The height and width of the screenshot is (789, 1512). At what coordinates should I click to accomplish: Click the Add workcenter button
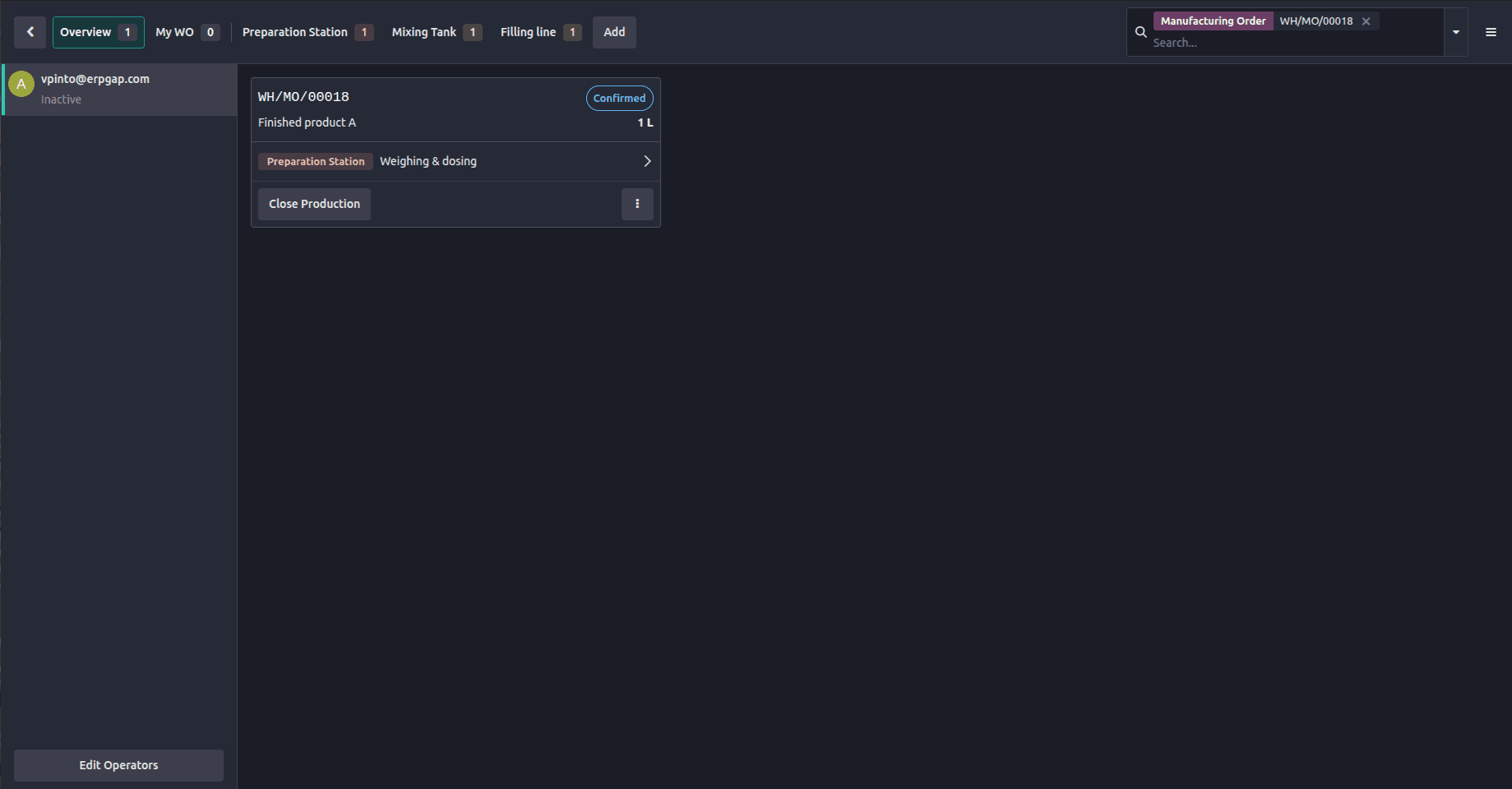[x=614, y=32]
